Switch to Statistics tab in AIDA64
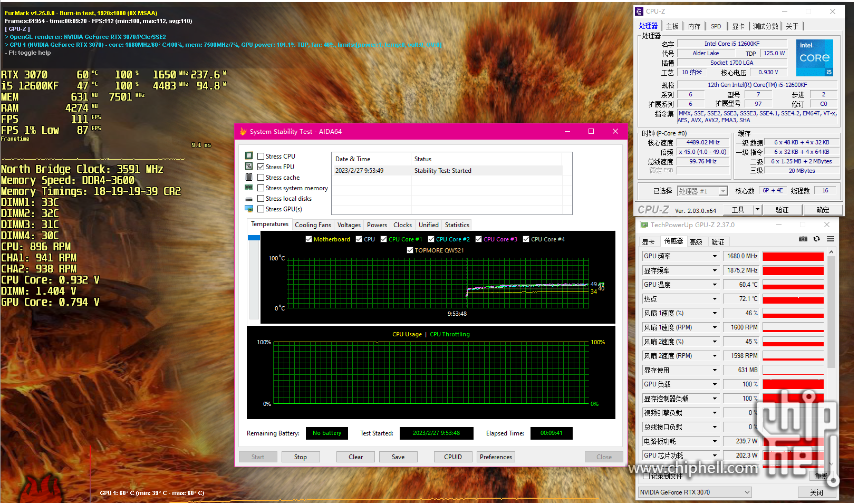 [456, 224]
